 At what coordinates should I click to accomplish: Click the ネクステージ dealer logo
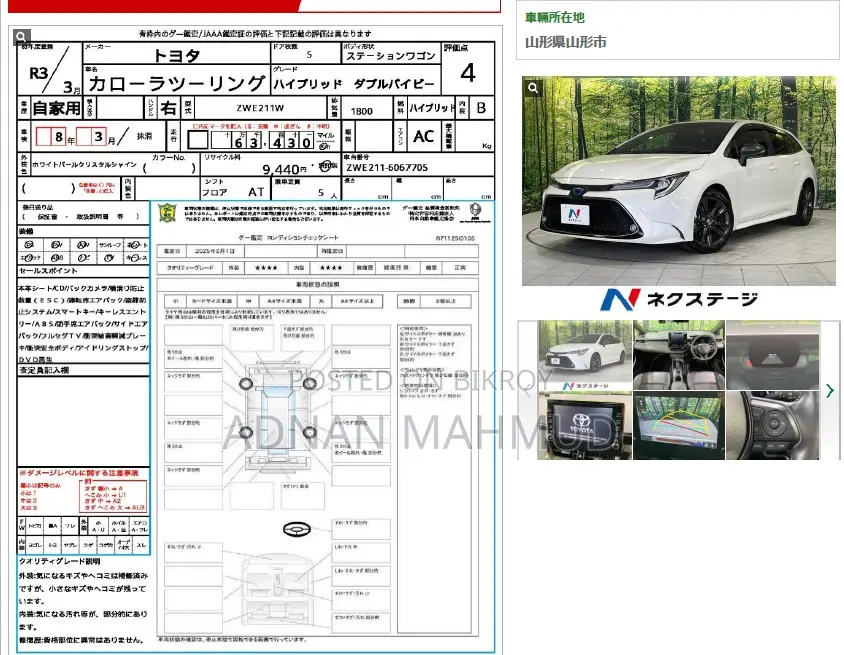(x=679, y=299)
